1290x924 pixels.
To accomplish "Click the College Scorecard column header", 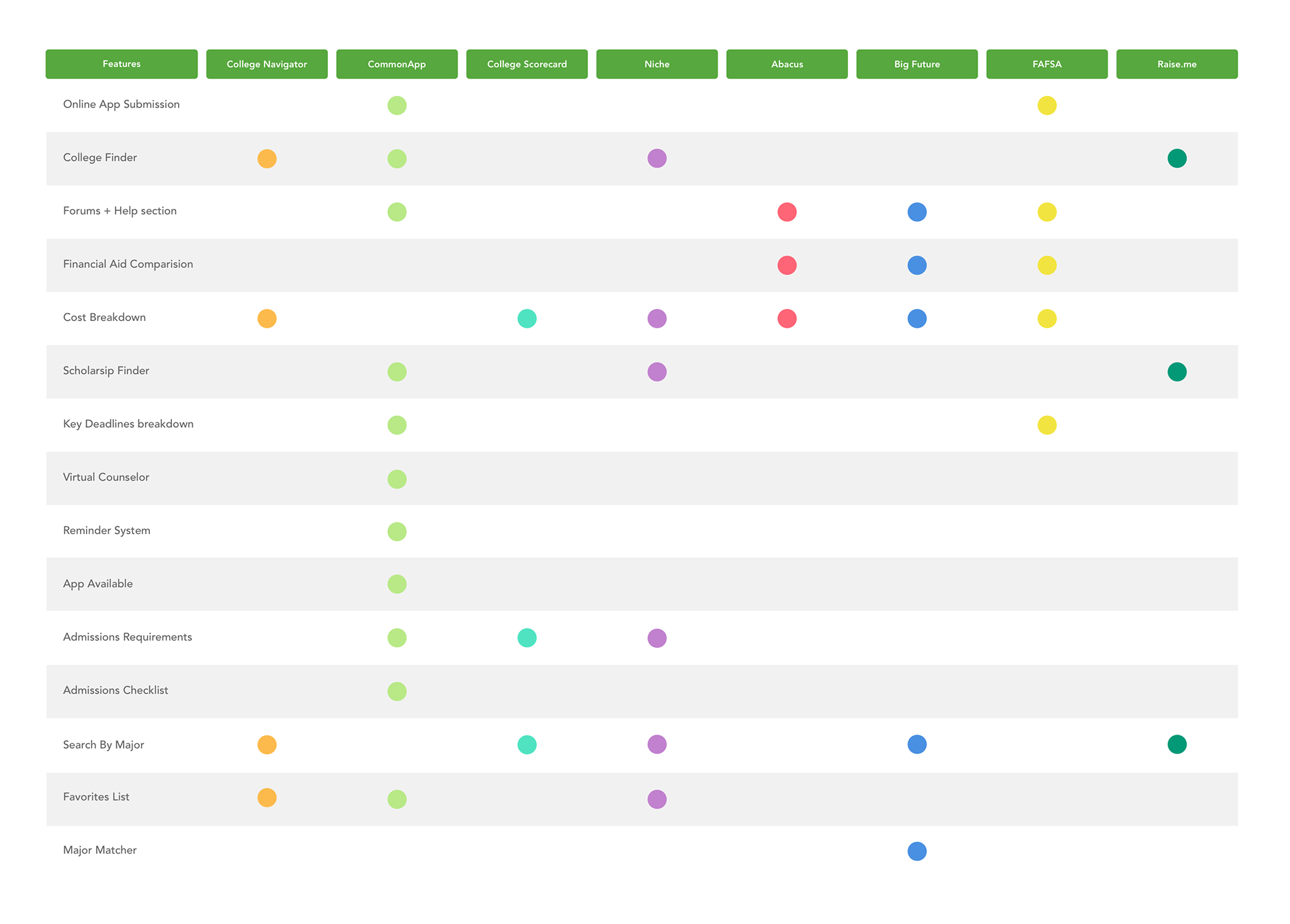I will coord(527,64).
